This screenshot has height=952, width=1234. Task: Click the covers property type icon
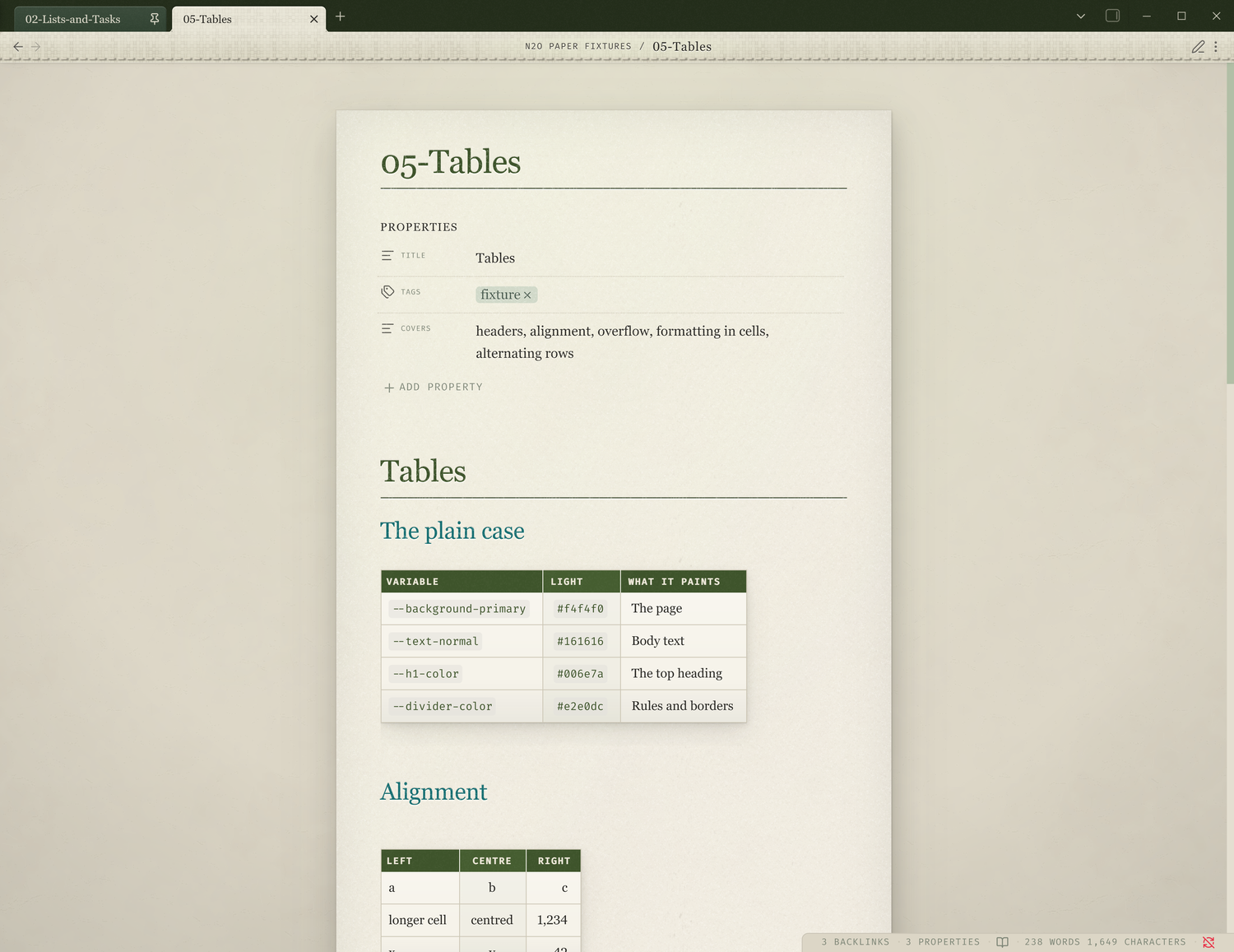pyautogui.click(x=387, y=328)
